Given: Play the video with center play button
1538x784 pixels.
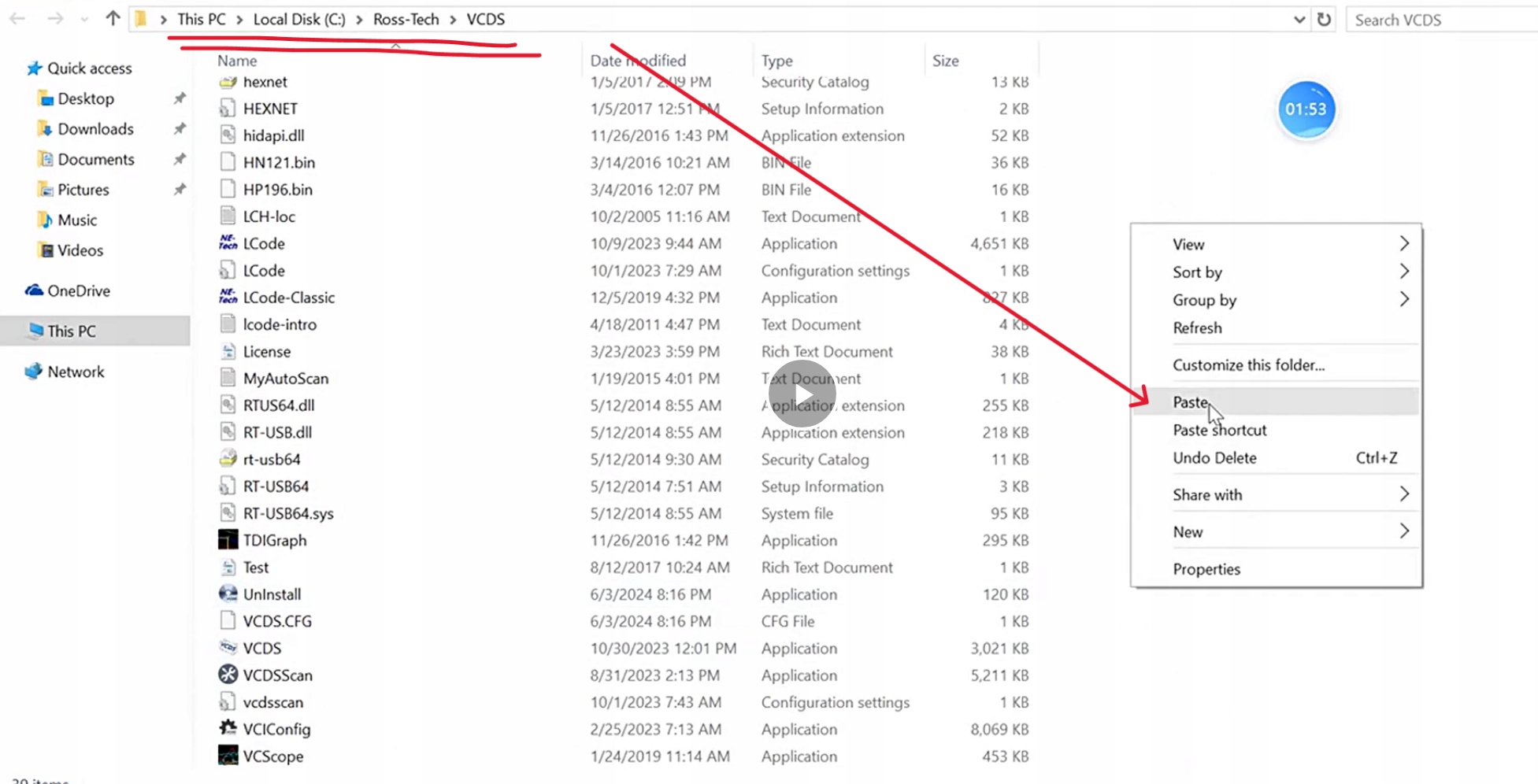Looking at the screenshot, I should tap(802, 394).
